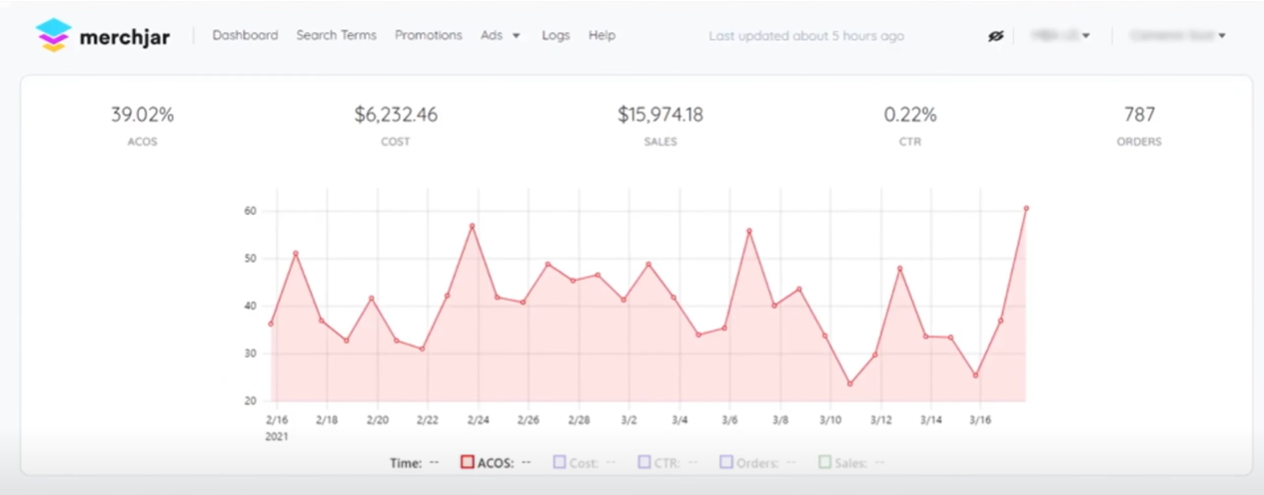This screenshot has width=1264, height=495.
Task: Enable the Cost series legend box
Action: coord(560,463)
